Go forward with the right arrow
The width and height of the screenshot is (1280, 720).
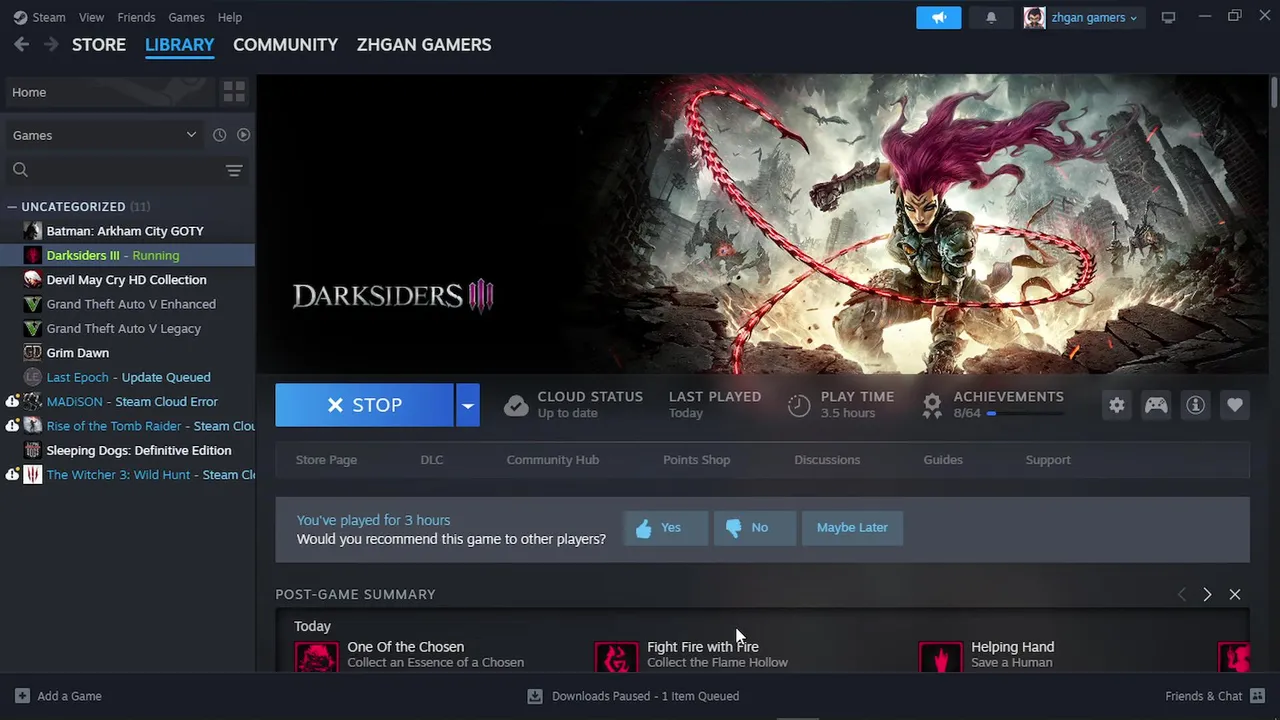pos(51,44)
